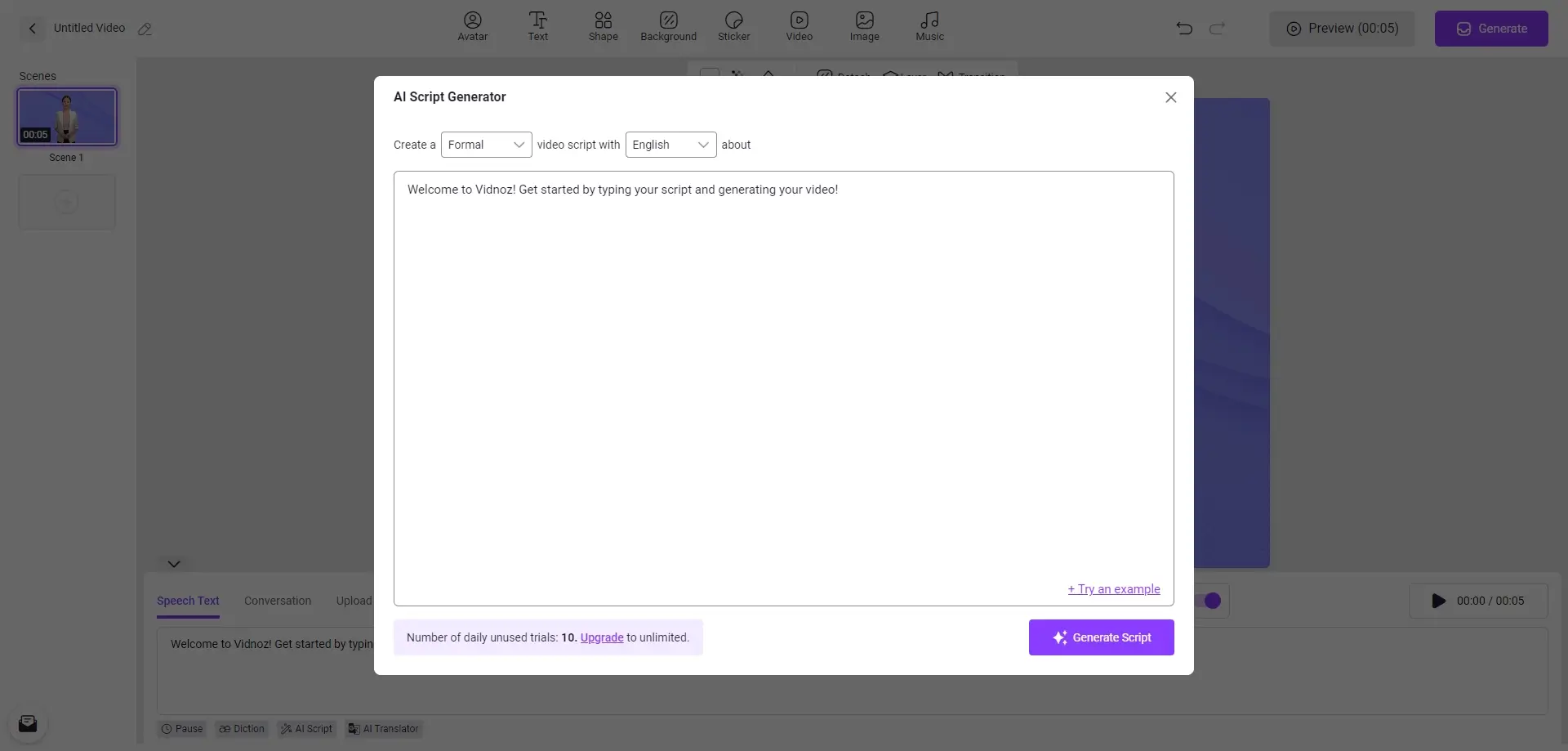Viewport: 1568px width, 751px height.
Task: Switch to the Conversation tab
Action: (277, 601)
